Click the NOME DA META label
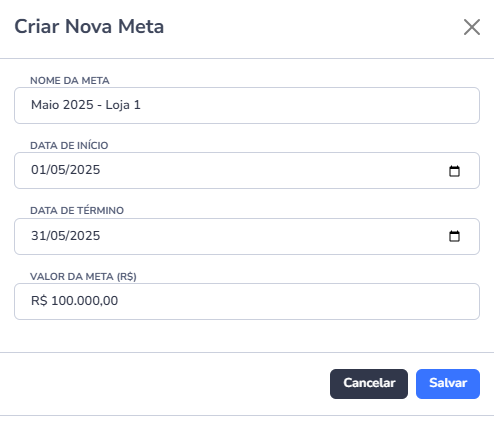This screenshot has height=422, width=494. [70, 81]
